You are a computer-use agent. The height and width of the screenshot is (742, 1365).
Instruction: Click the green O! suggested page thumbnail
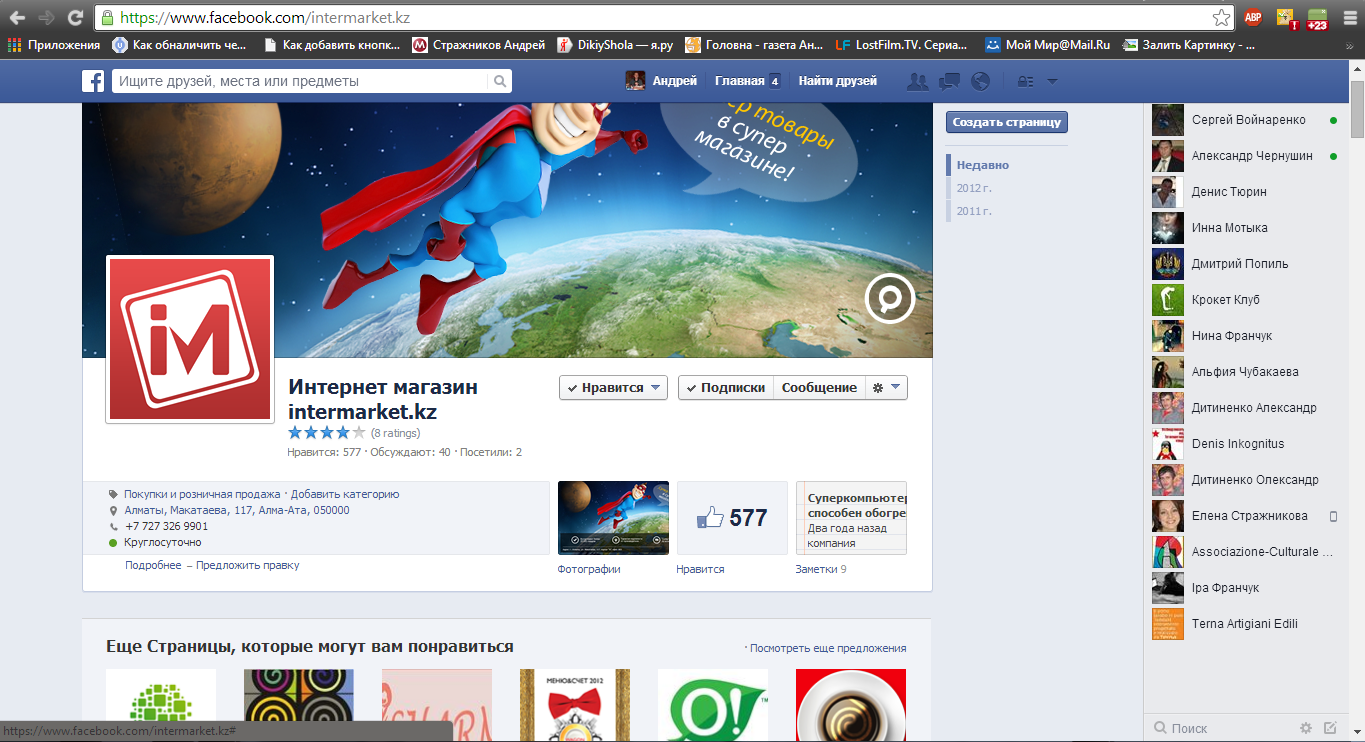pos(713,706)
